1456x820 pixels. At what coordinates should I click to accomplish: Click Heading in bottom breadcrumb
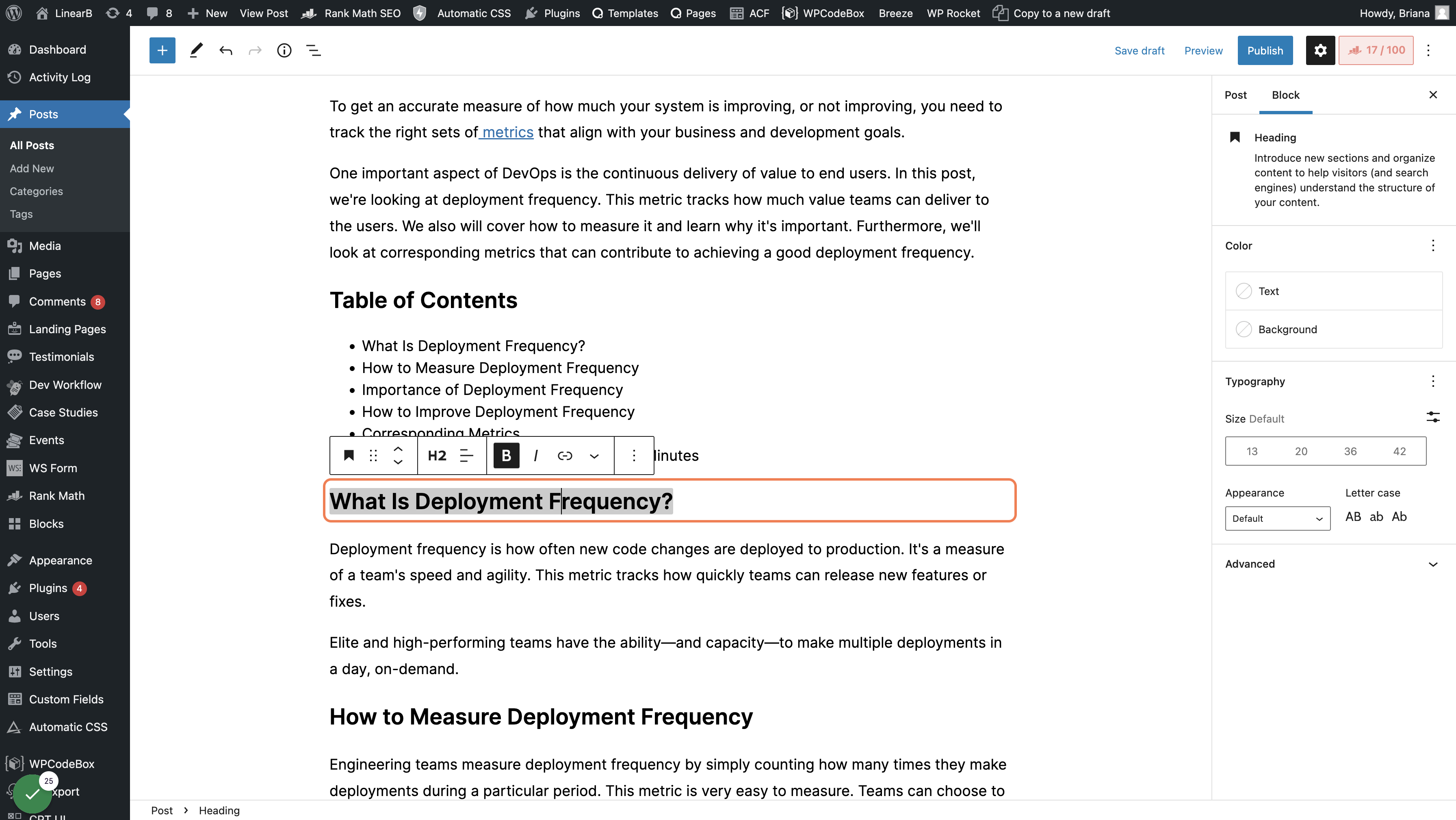click(x=219, y=810)
